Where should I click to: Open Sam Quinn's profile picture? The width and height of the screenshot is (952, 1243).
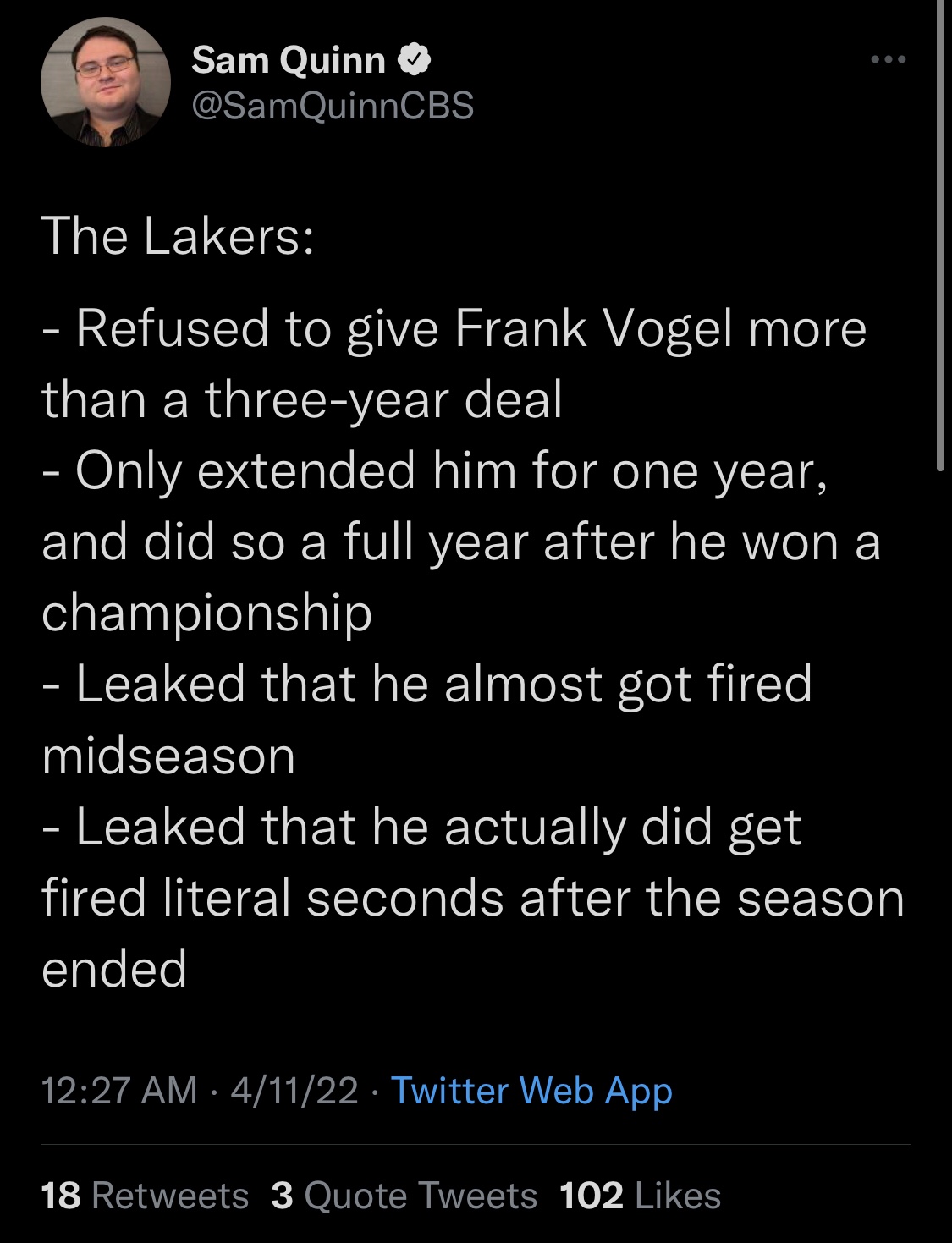[x=106, y=82]
